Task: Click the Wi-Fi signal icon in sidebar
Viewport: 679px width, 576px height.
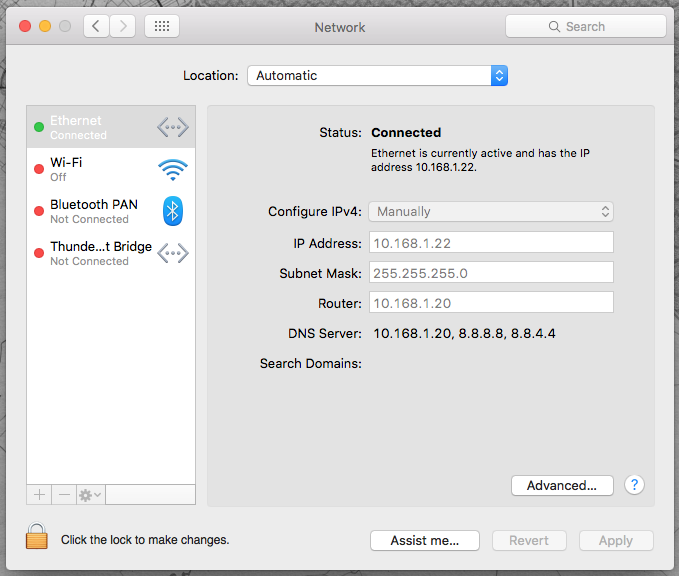Action: [x=173, y=169]
